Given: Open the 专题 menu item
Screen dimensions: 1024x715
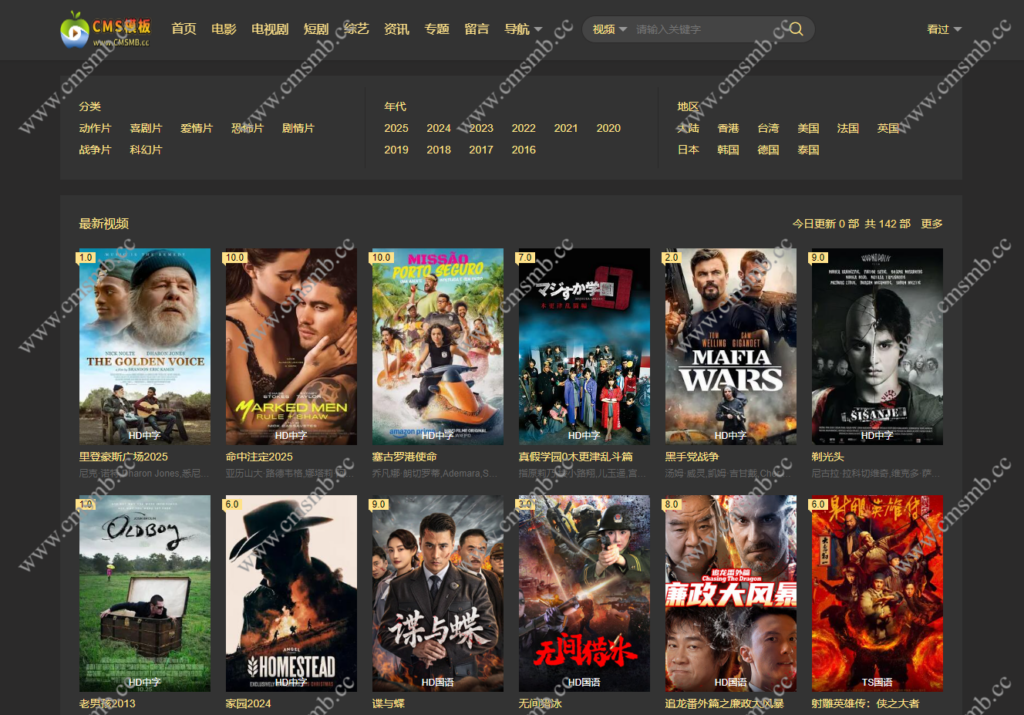Looking at the screenshot, I should click(436, 29).
